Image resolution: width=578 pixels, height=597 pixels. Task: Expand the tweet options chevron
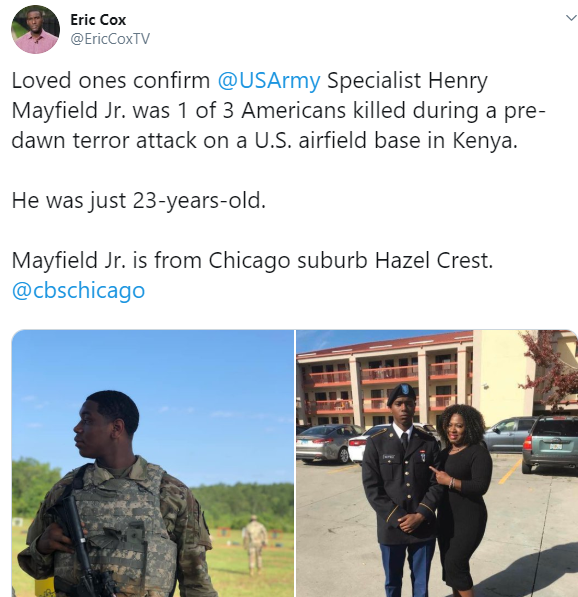point(571,18)
